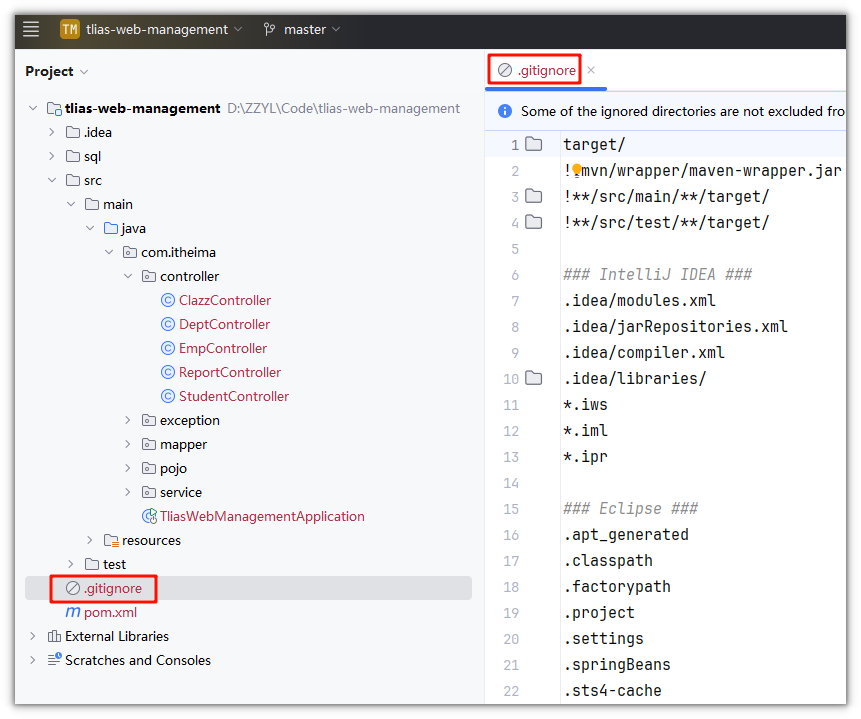Click the controller package icon
The height and width of the screenshot is (719, 861).
149,276
